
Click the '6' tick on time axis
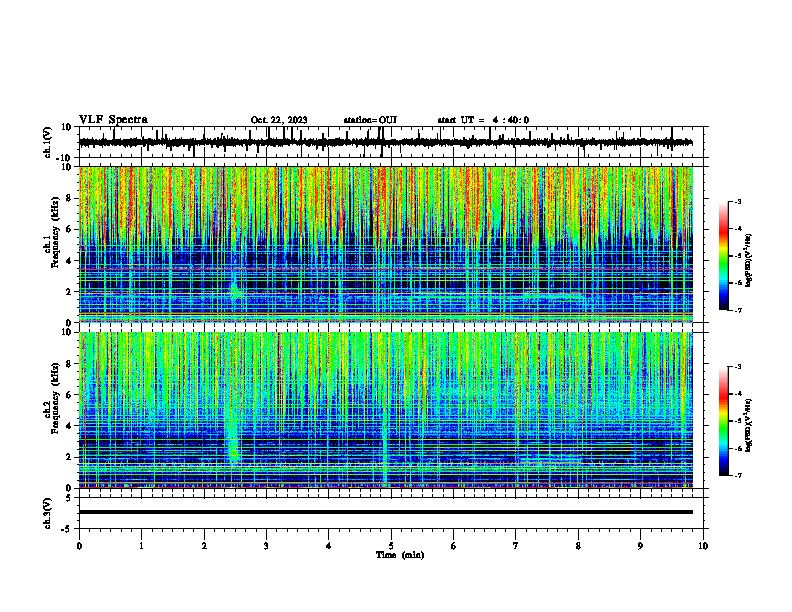(x=454, y=546)
